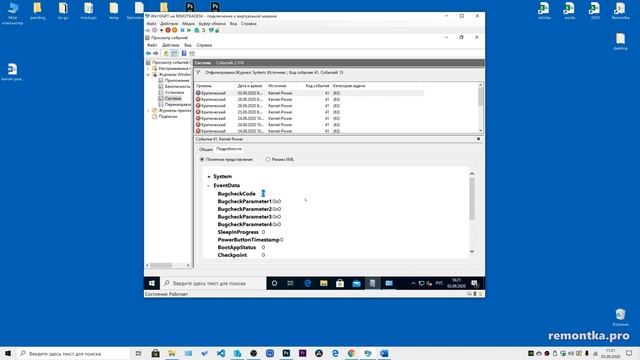Image resolution: width=640 pixels, height=360 pixels.
Task: Open Mail on the VM taskbar
Action: [x=356, y=283]
